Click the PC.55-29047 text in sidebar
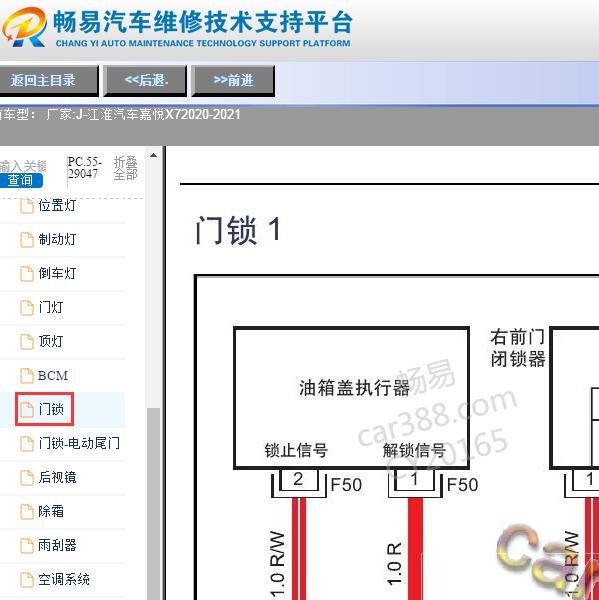 click(84, 168)
